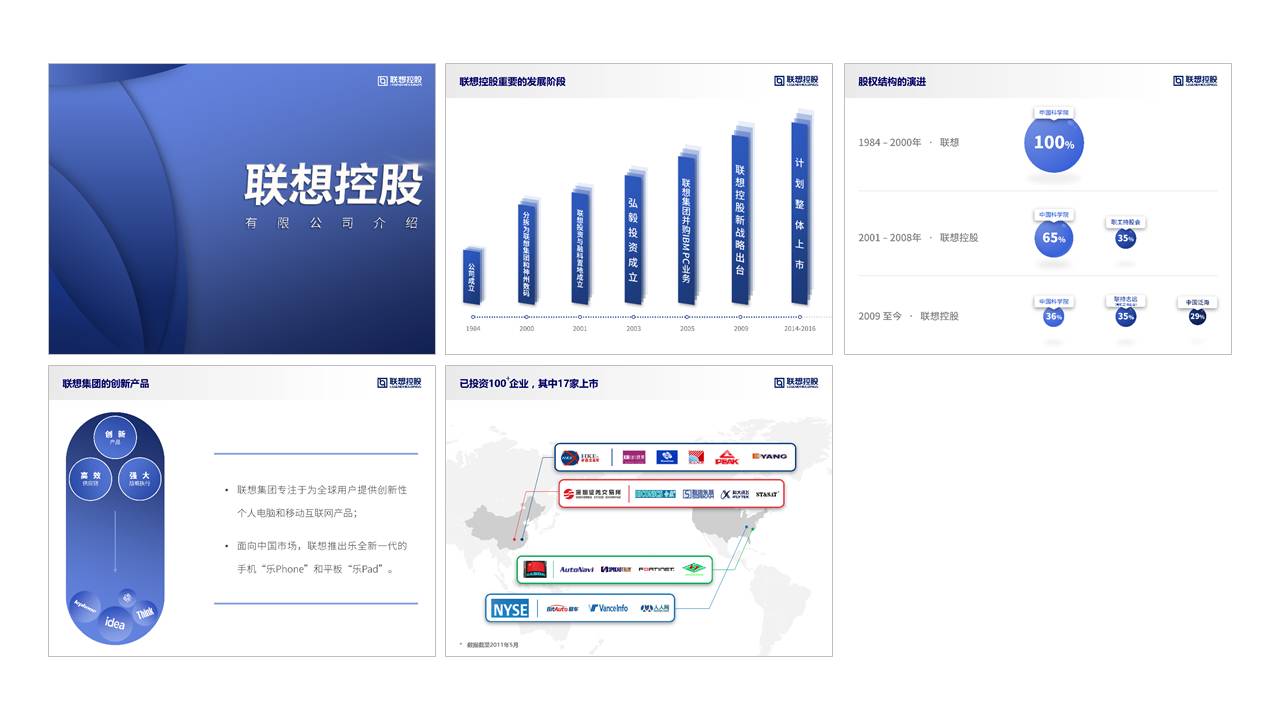Click the 创新 circle at the capsule top
This screenshot has height=720, width=1280.
(115, 437)
